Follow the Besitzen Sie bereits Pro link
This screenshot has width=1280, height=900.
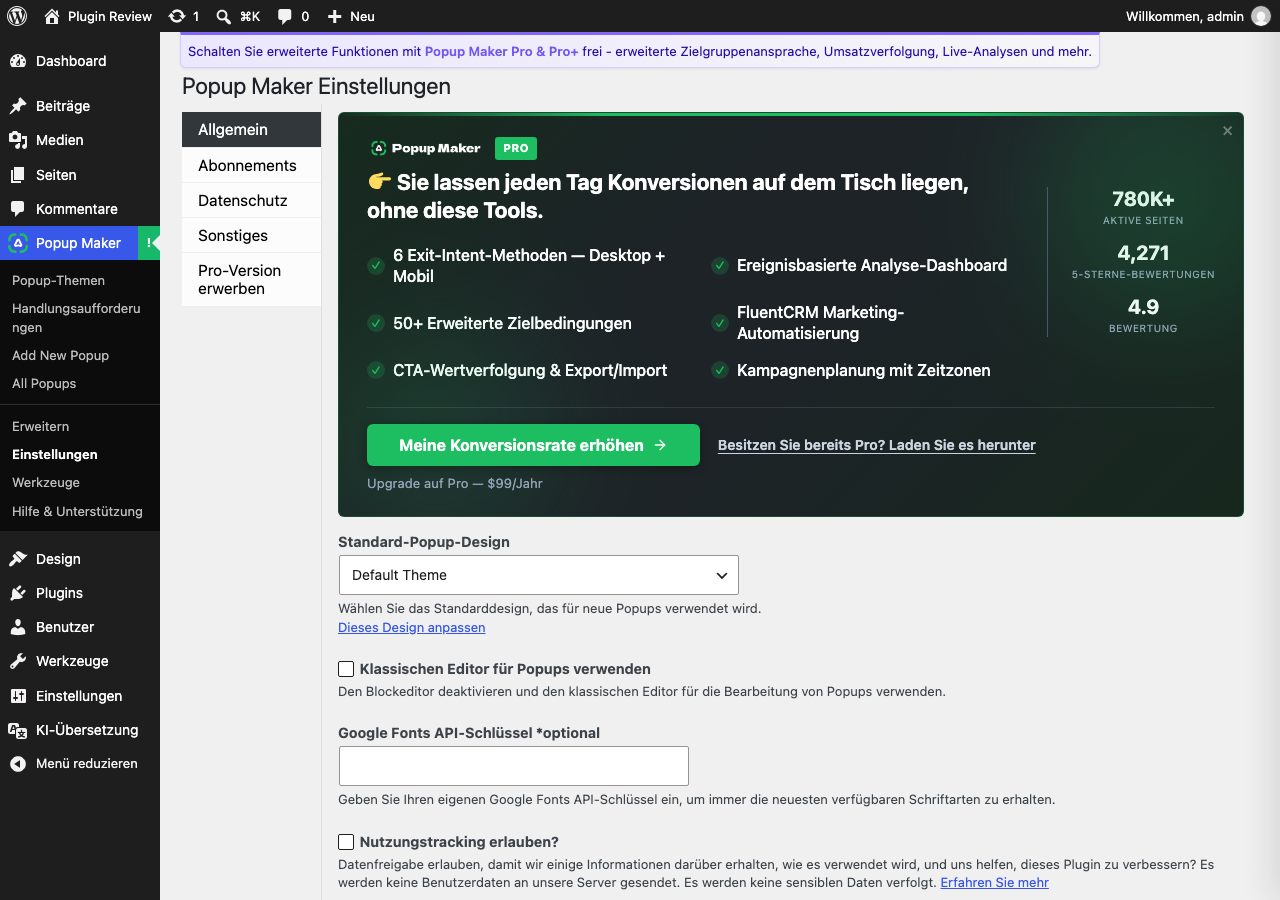click(x=877, y=445)
